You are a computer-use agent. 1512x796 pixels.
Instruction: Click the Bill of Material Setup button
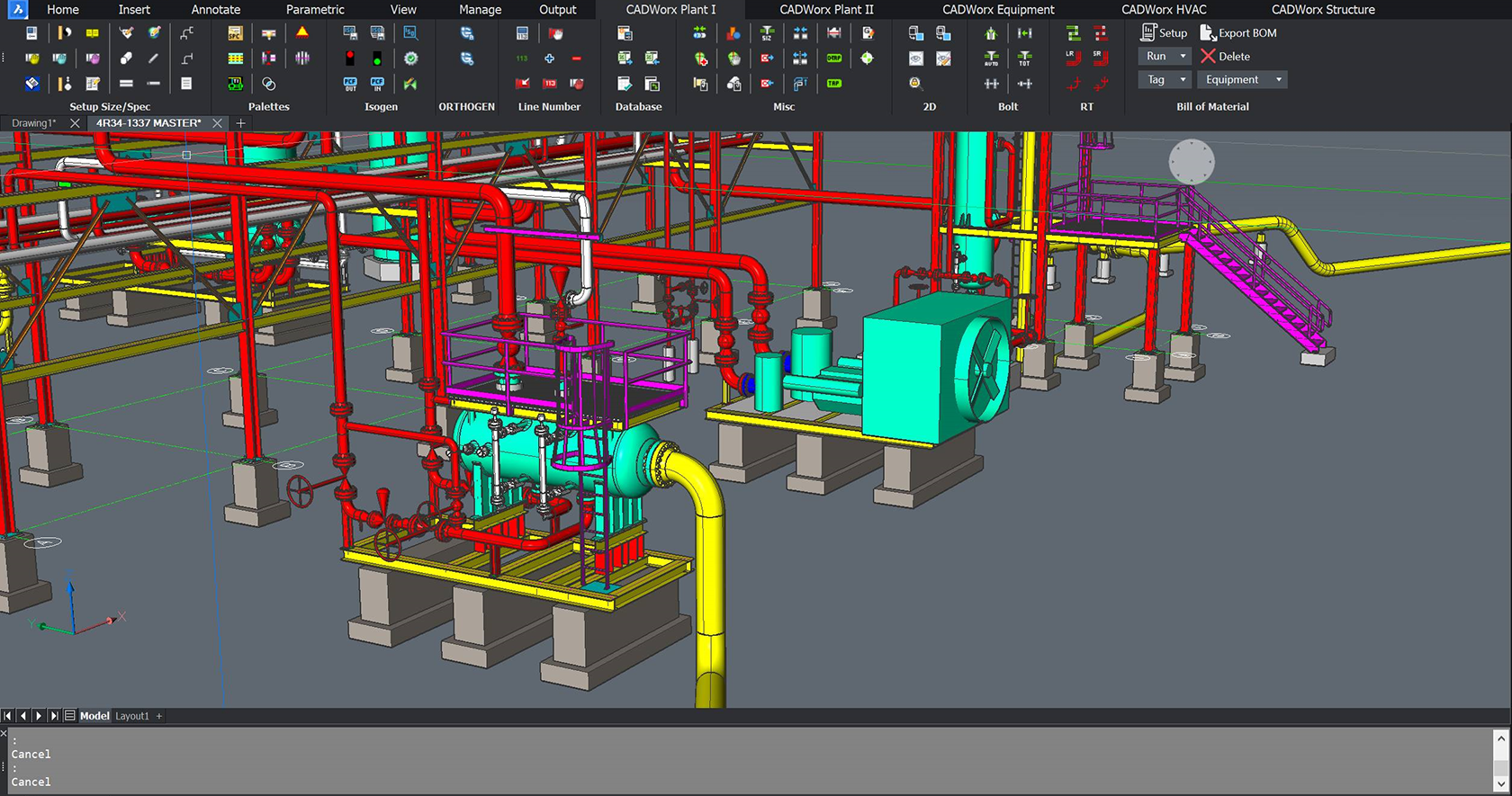click(1164, 32)
